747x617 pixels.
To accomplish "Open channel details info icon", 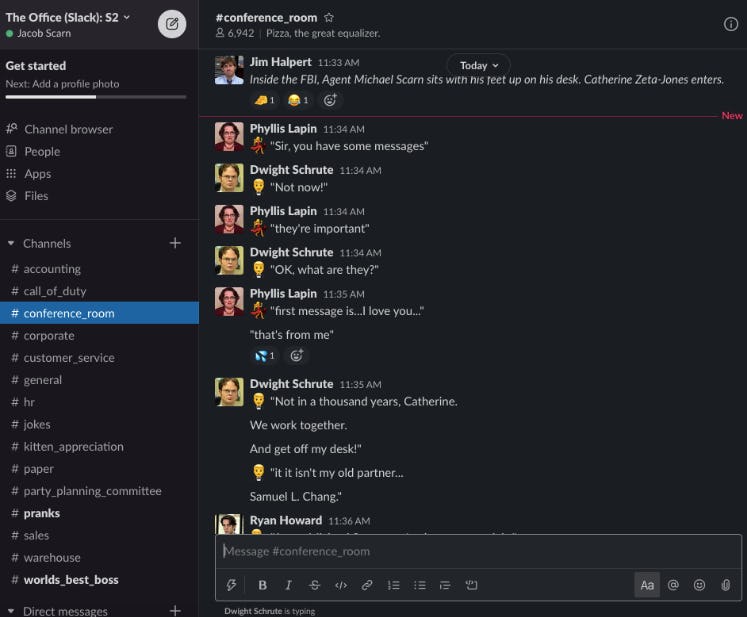I will click(730, 25).
